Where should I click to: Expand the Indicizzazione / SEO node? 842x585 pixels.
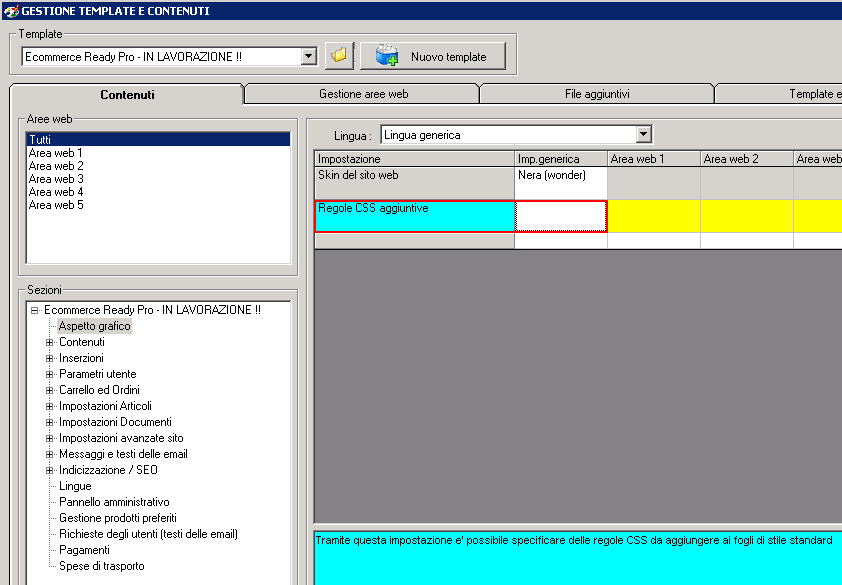[x=49, y=470]
